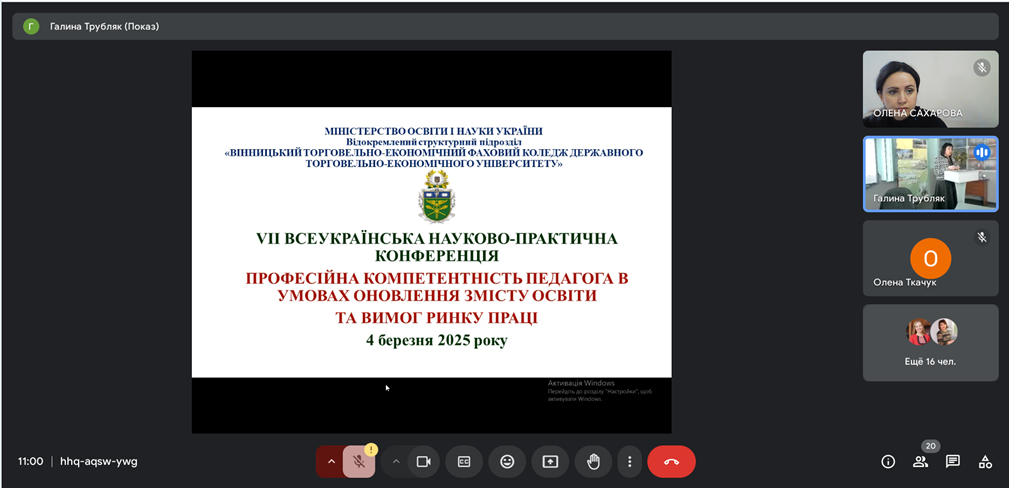Image resolution: width=1009 pixels, height=488 pixels.
Task: Toggle the camera on or off
Action: 423,462
